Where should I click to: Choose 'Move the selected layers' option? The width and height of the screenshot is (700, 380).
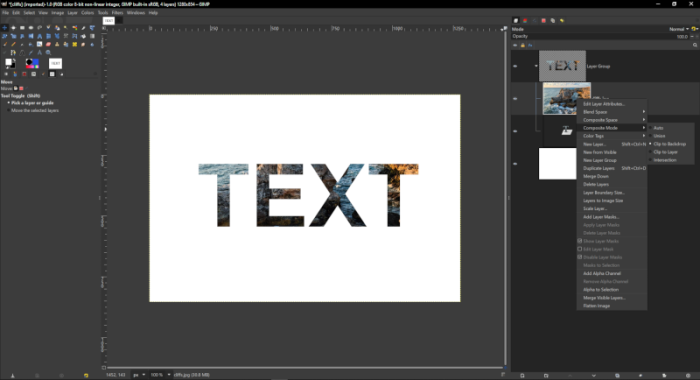32,110
